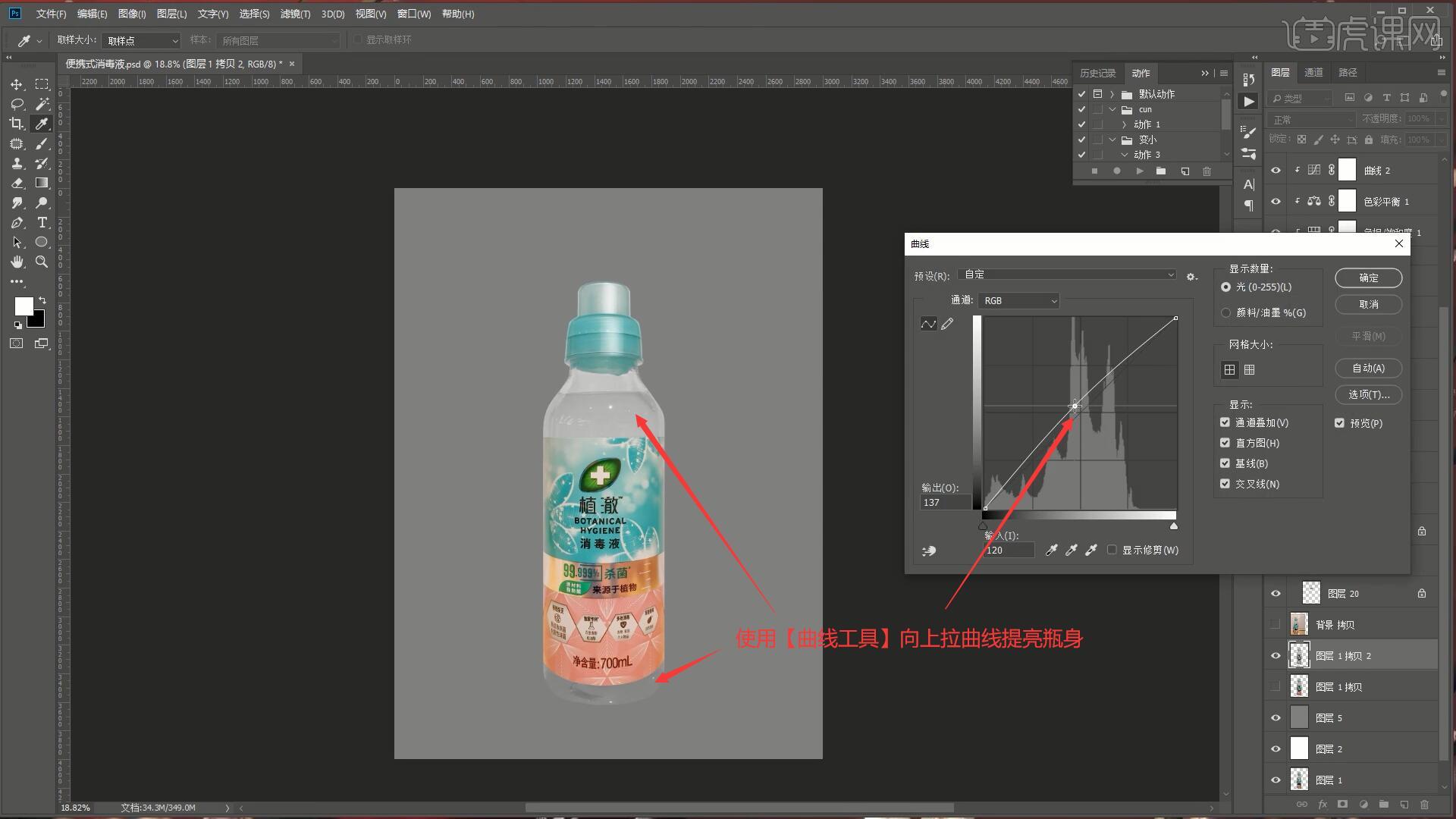Image resolution: width=1456 pixels, height=819 pixels.
Task: Select the 颜料/油墨 % radio option
Action: pos(1225,312)
